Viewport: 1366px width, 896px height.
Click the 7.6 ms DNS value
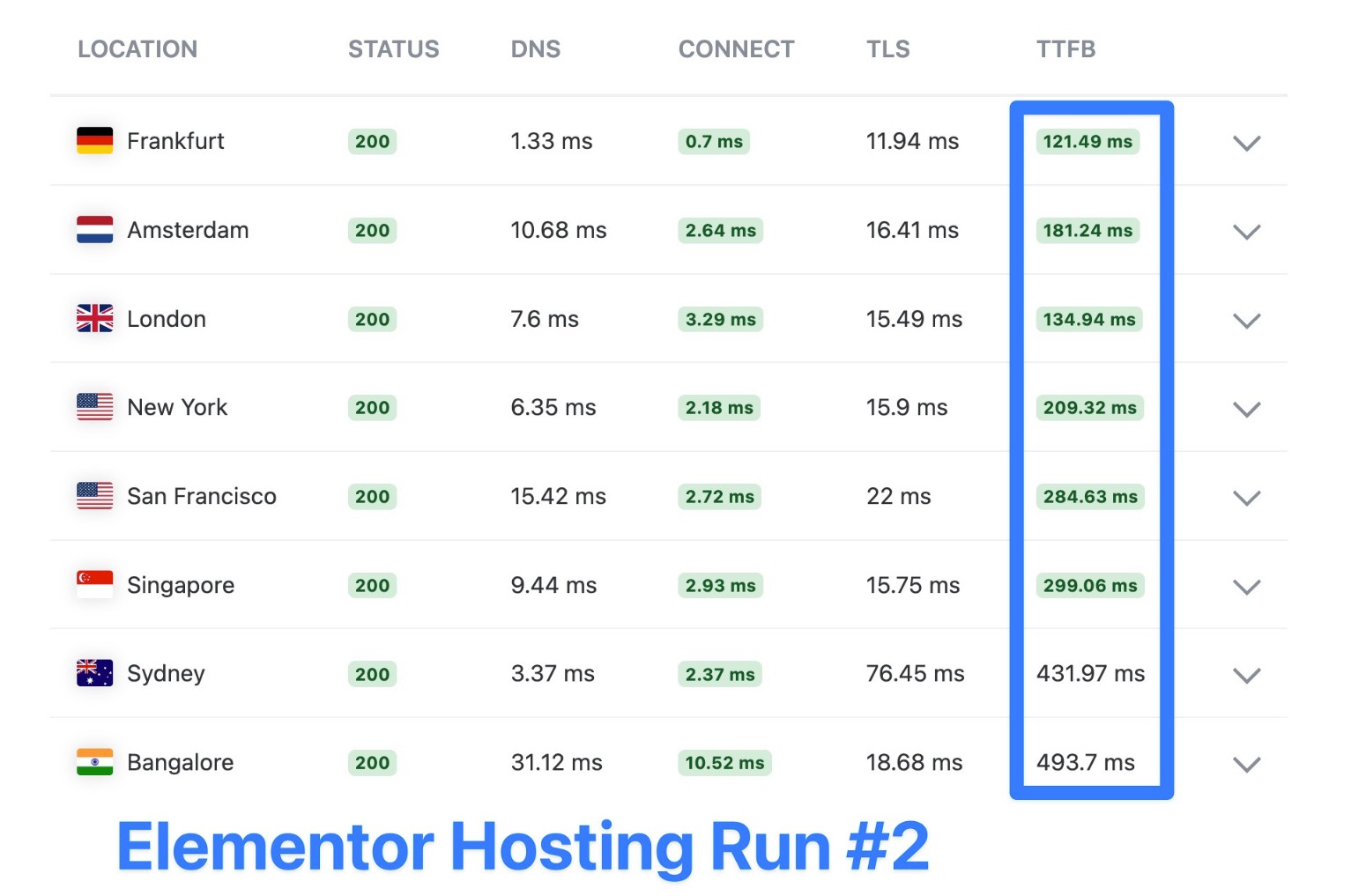tap(545, 319)
